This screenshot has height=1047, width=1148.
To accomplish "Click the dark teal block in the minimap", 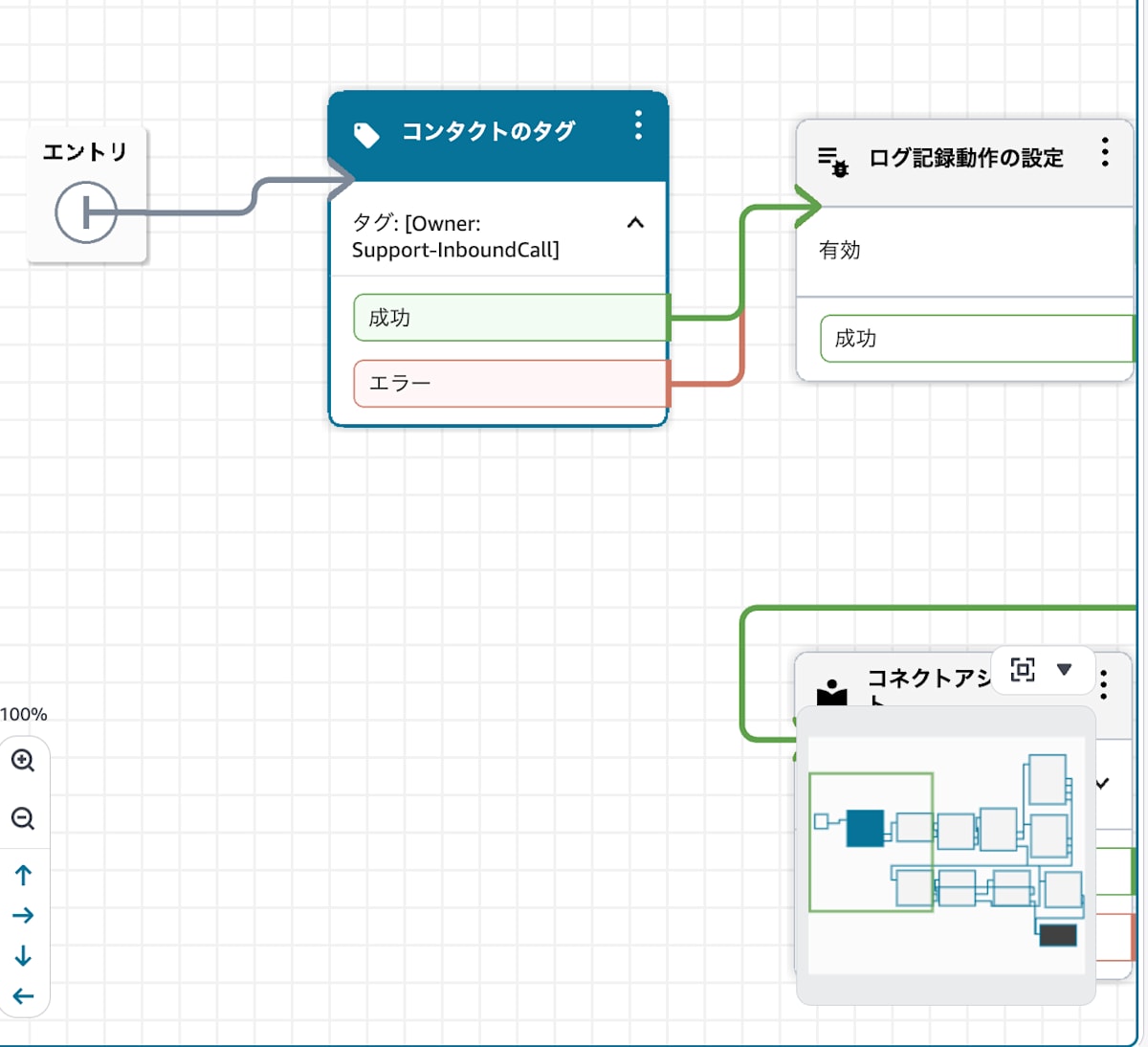I will [865, 829].
